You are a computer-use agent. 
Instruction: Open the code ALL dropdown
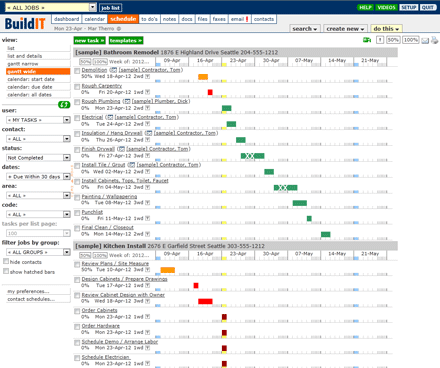38,214
